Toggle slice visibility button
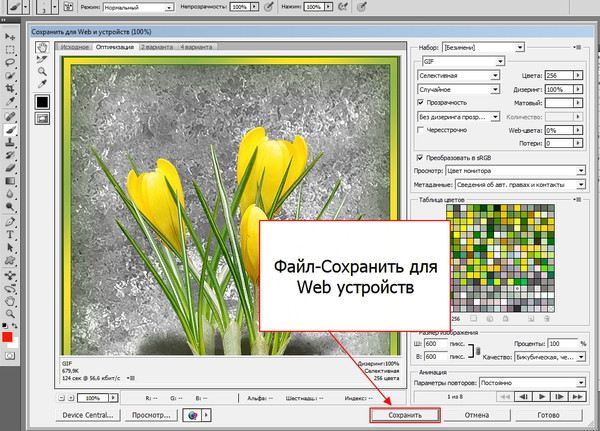 point(42,119)
